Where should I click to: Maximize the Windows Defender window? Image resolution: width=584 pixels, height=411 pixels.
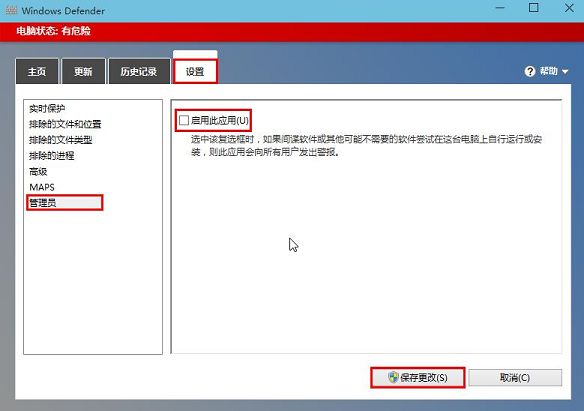[x=533, y=8]
